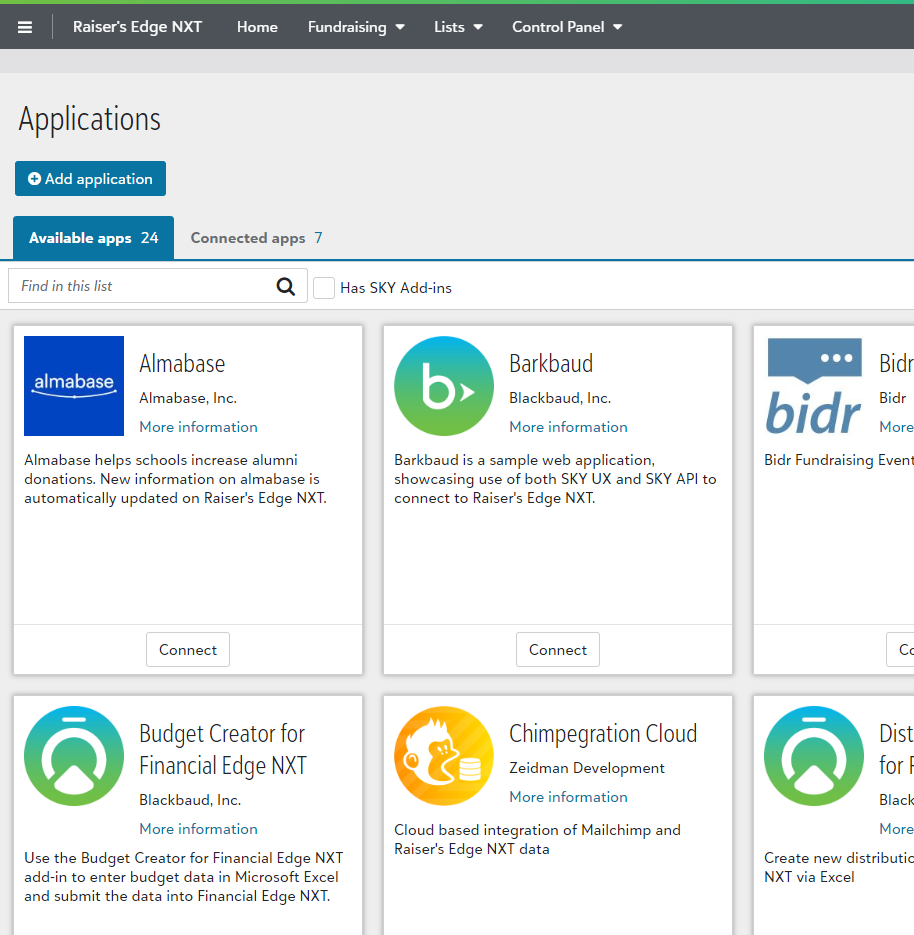Click the Budget Creator app icon
This screenshot has height=935, width=914.
point(74,756)
